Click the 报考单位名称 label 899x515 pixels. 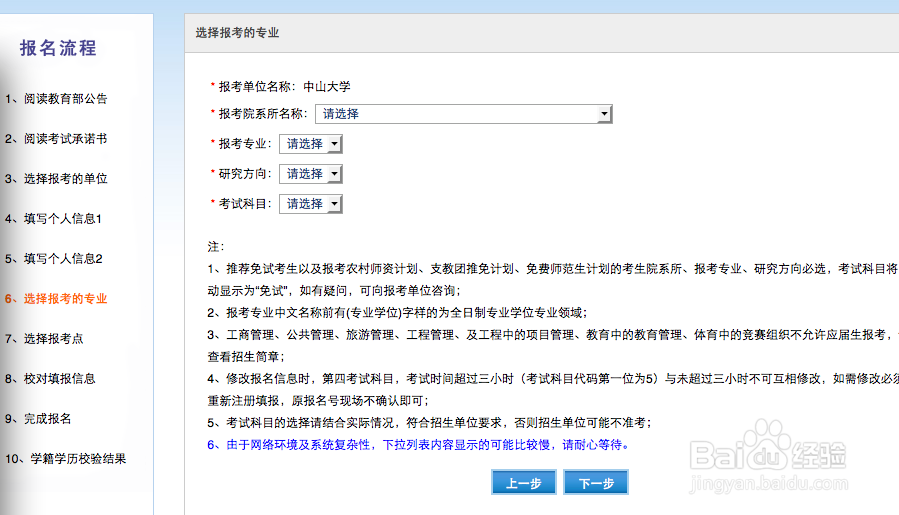point(256,87)
